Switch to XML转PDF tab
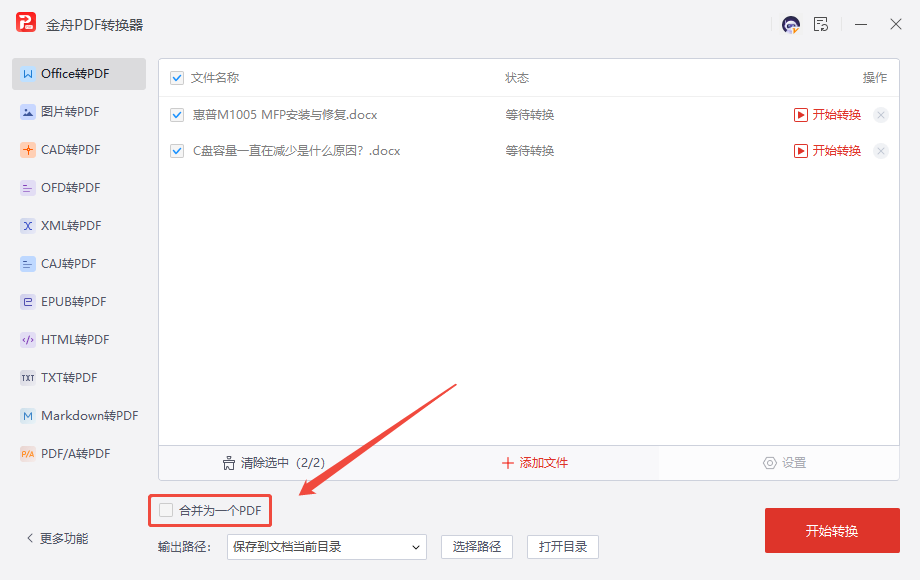The image size is (920, 580). 79,226
